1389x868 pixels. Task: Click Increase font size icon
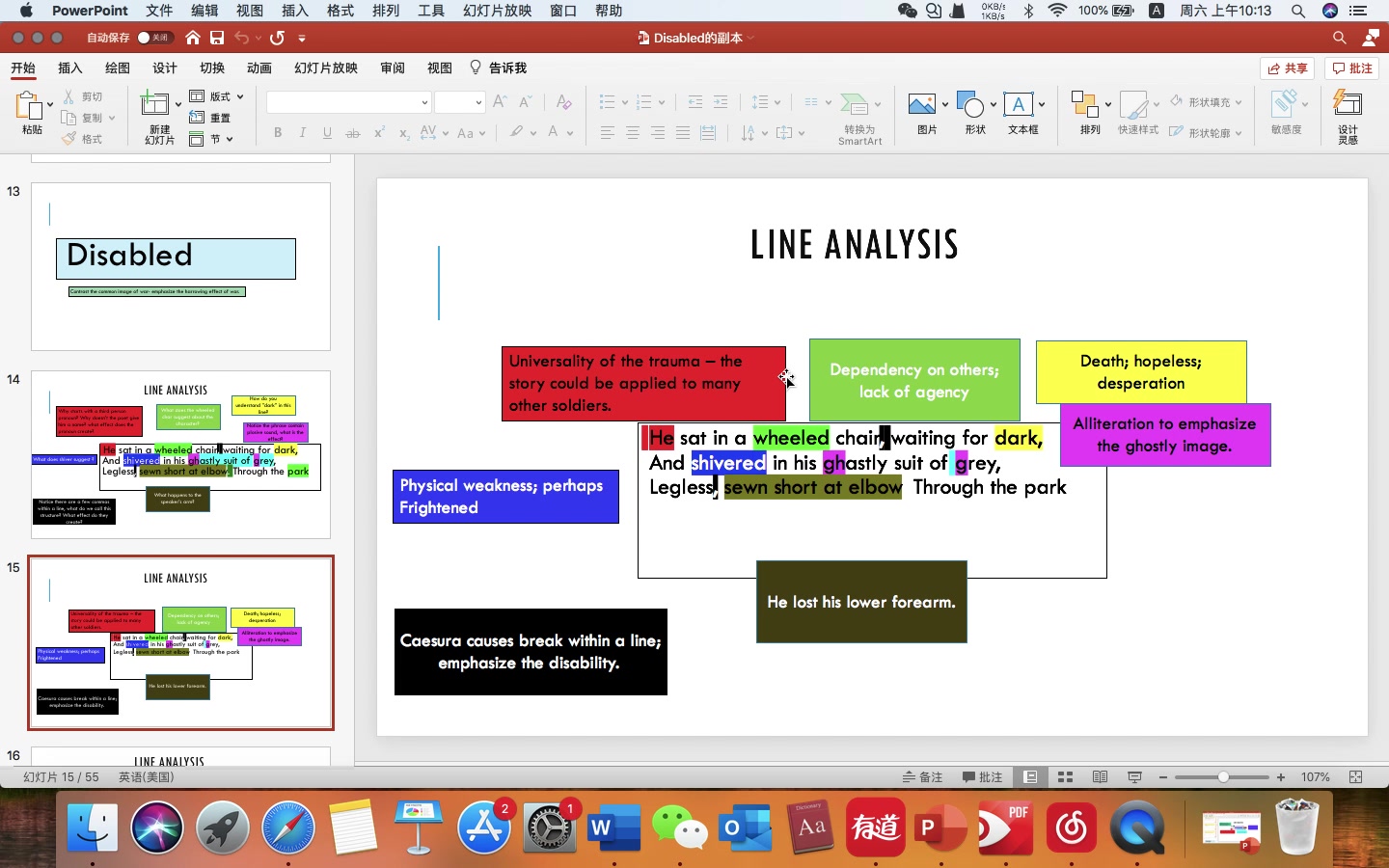point(500,101)
